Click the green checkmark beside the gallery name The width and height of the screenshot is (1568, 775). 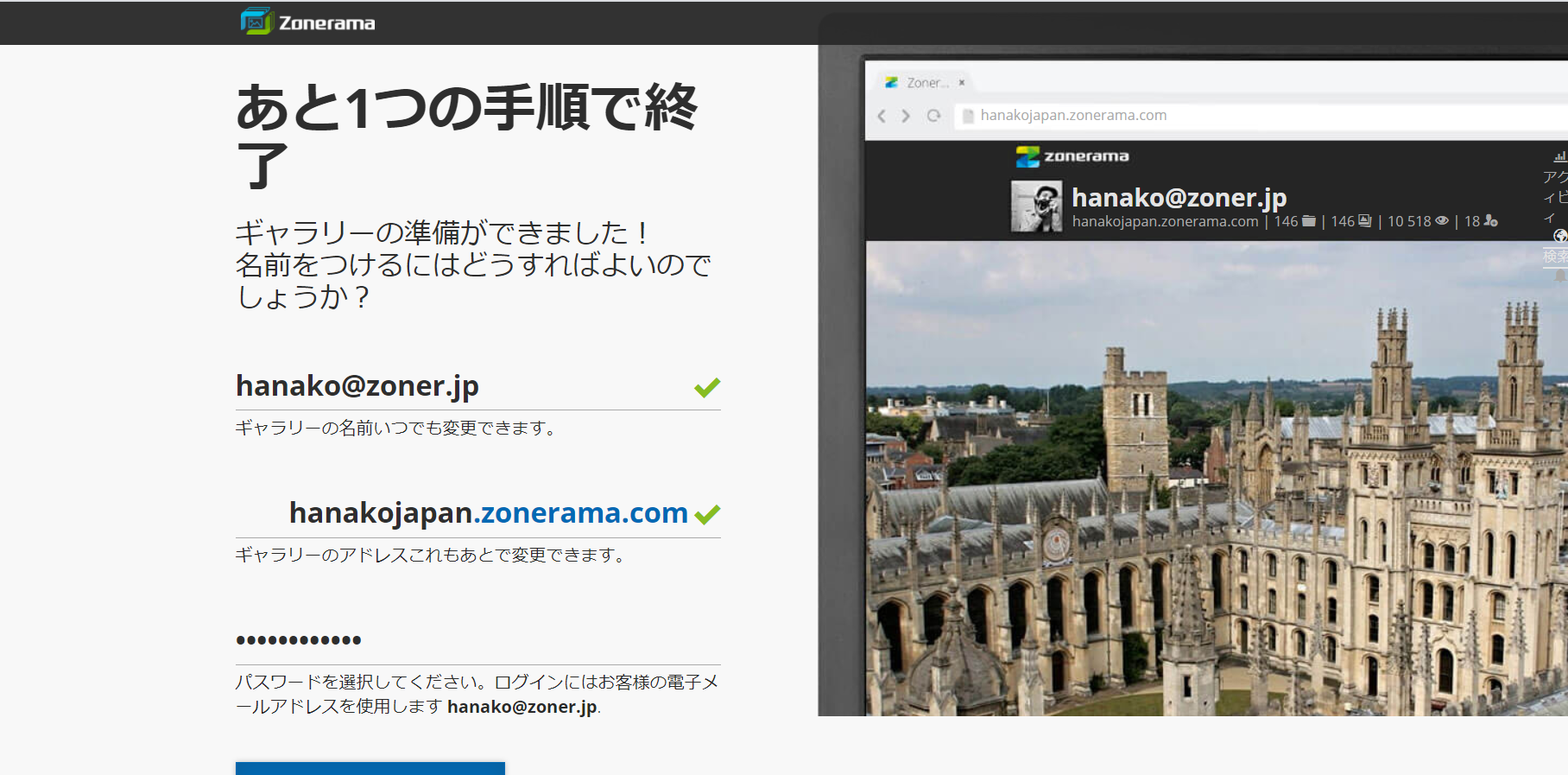tap(707, 388)
